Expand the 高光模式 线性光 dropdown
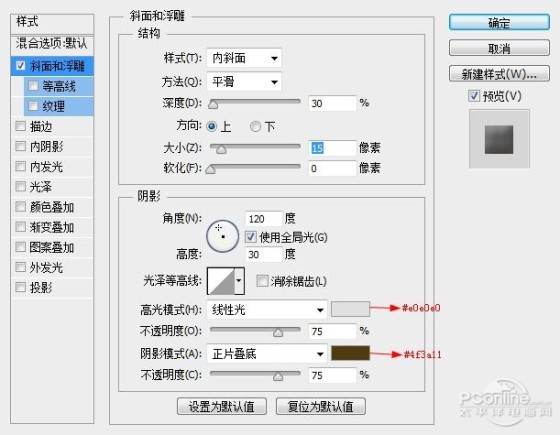Viewport: 560px width, 435px height. click(267, 310)
